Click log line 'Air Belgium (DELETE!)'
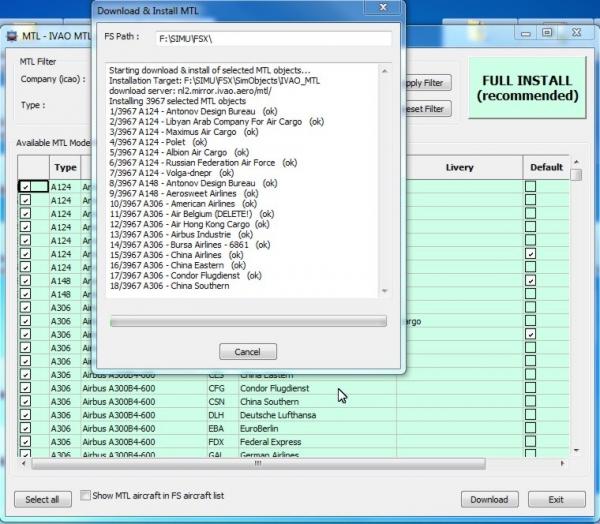Image resolution: width=600 pixels, height=524 pixels. click(192, 214)
